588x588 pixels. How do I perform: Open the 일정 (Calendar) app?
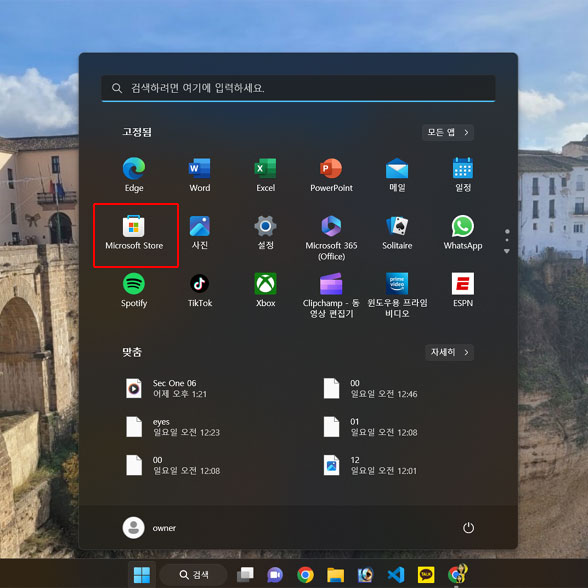(x=463, y=175)
